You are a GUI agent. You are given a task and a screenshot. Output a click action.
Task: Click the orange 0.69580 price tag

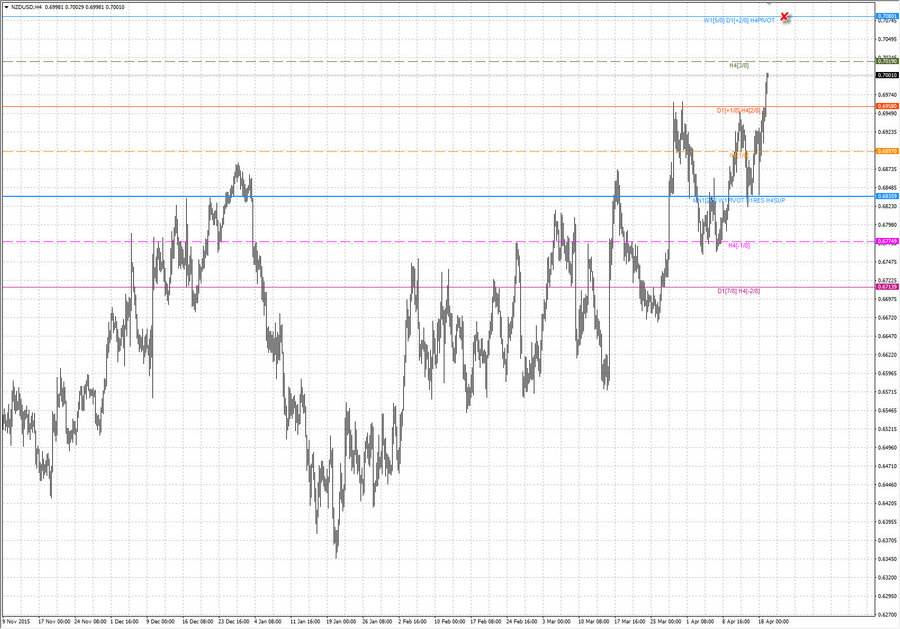pos(886,106)
